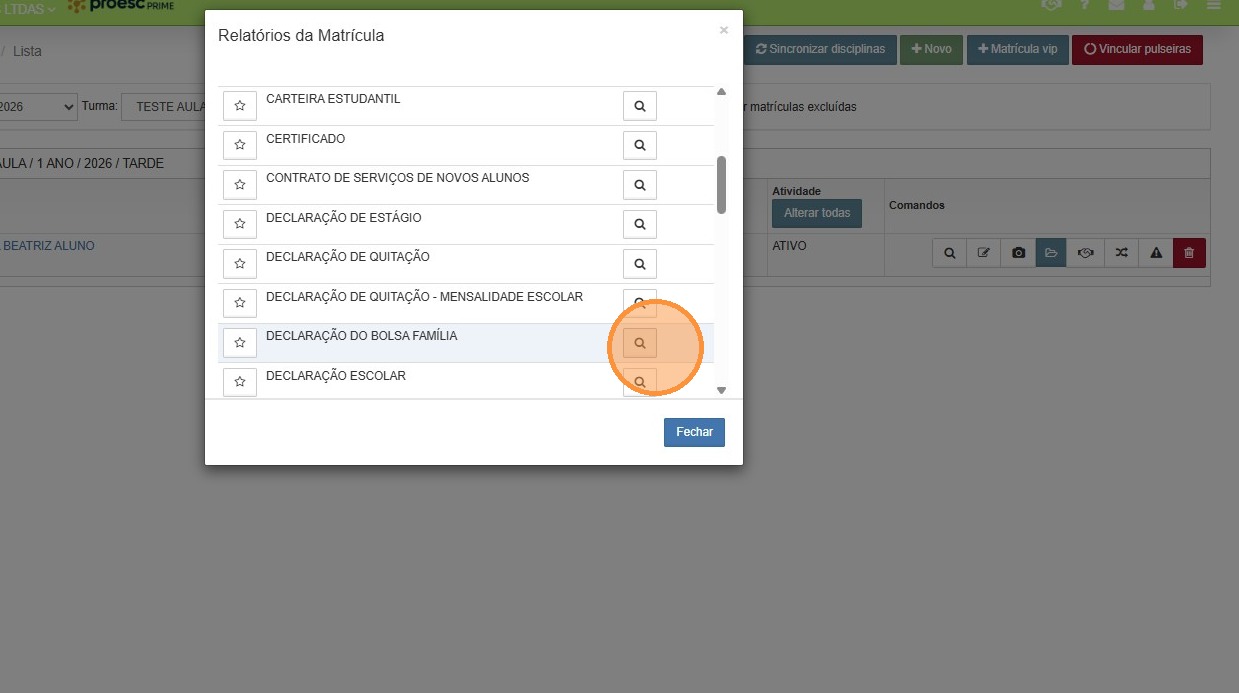This screenshot has height=693, width=1239.
Task: Preview the DECLARAÇÃO DE QUITAÇÃO report with its magnifier
Action: point(640,264)
